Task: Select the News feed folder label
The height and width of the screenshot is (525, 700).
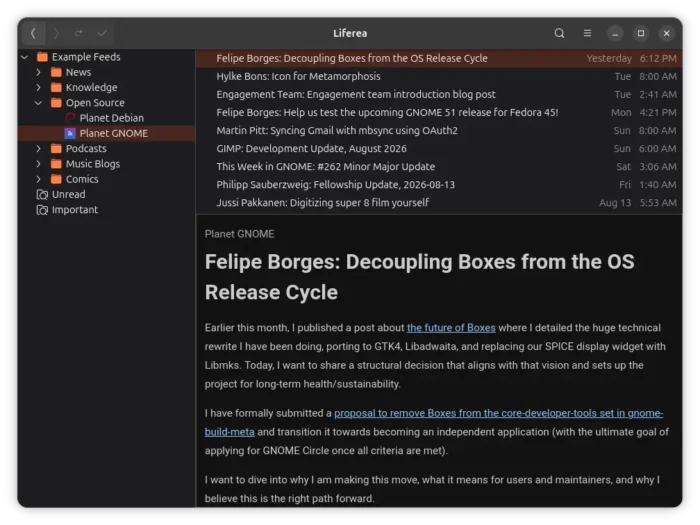Action: tap(79, 72)
